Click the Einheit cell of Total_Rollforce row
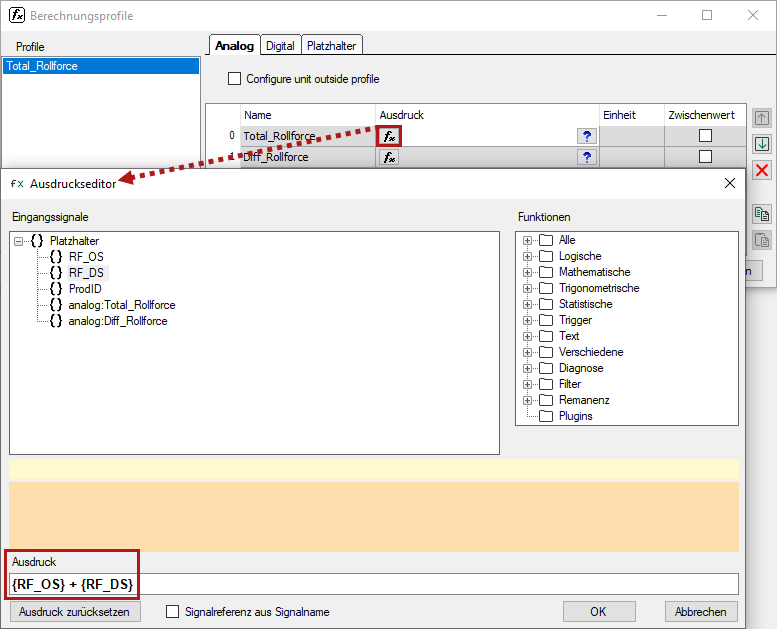The width and height of the screenshot is (777, 629). point(632,136)
